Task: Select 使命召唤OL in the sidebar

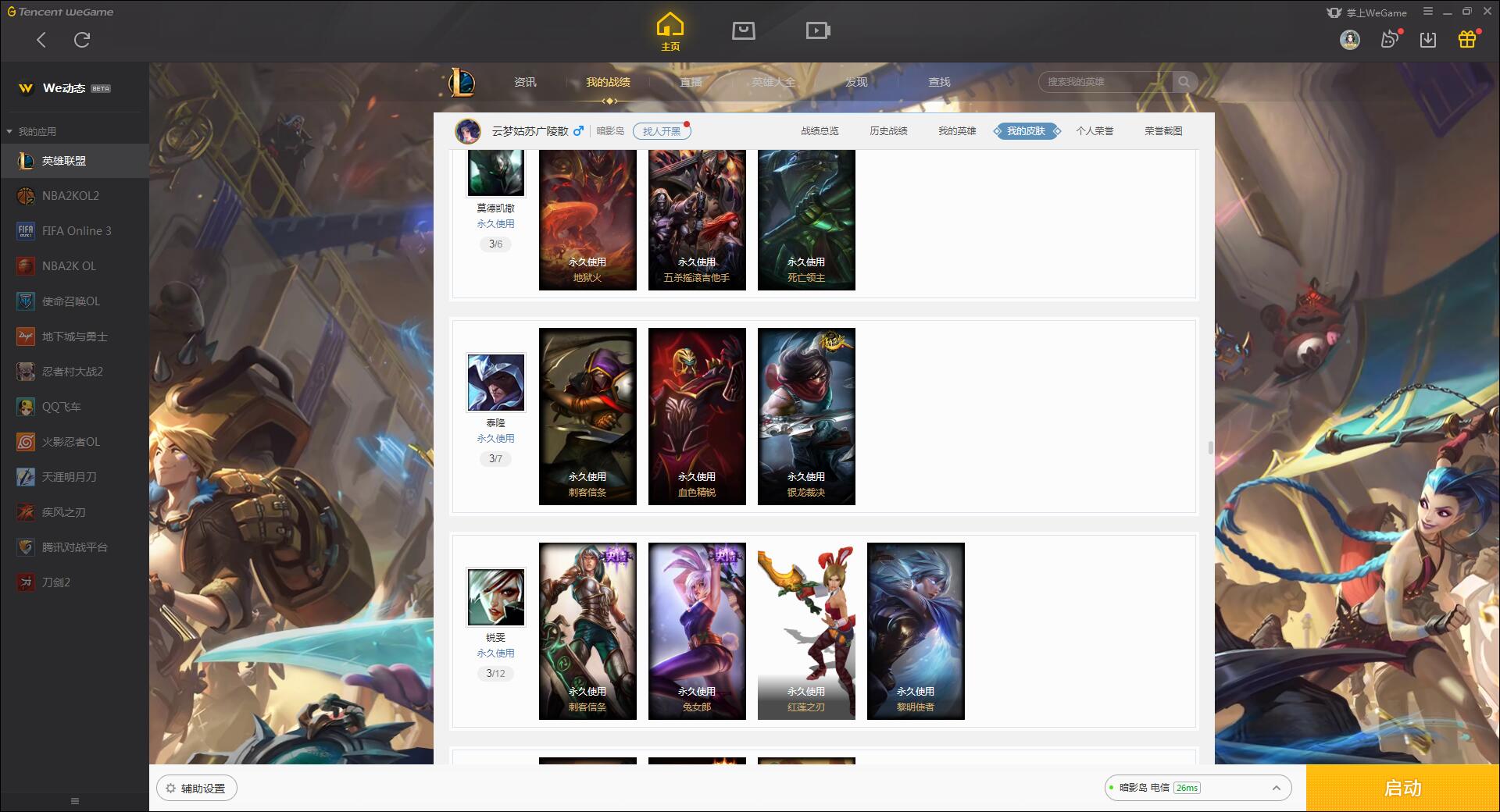Action: [74, 301]
